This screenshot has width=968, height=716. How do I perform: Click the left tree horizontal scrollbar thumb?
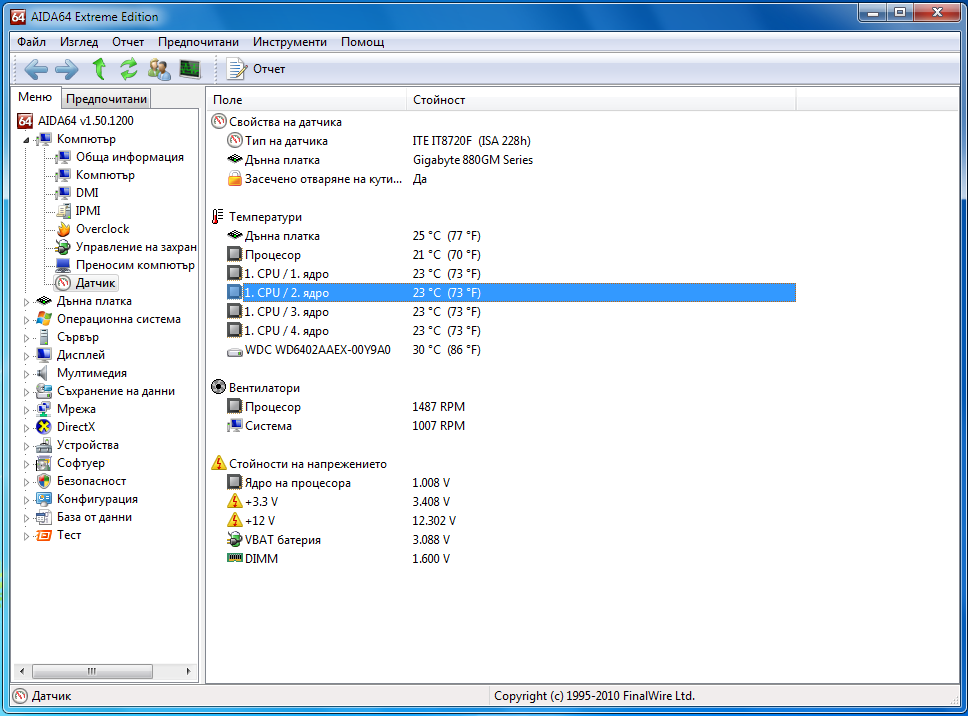(92, 671)
